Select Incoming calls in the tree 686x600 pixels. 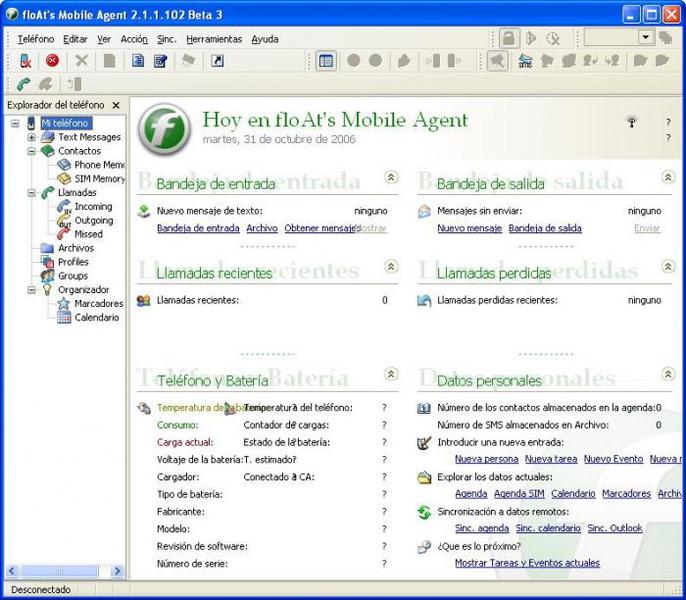[93, 207]
